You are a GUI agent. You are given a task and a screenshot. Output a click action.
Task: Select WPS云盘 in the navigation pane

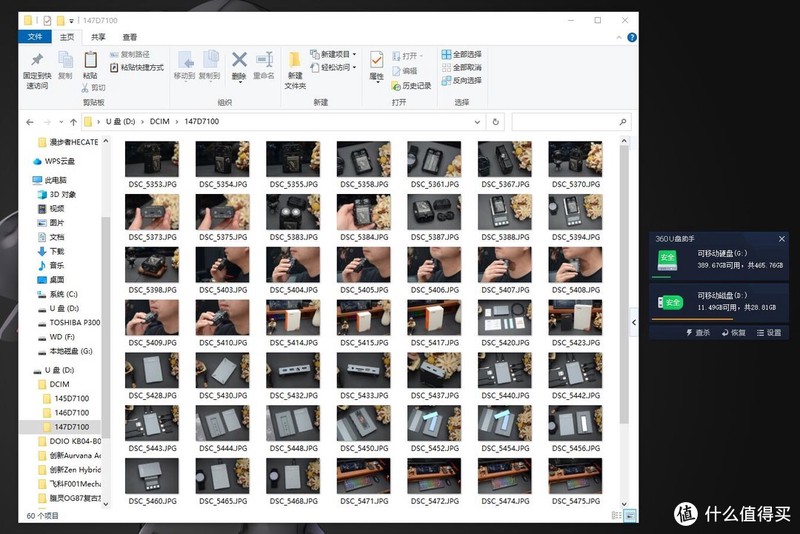(59, 161)
